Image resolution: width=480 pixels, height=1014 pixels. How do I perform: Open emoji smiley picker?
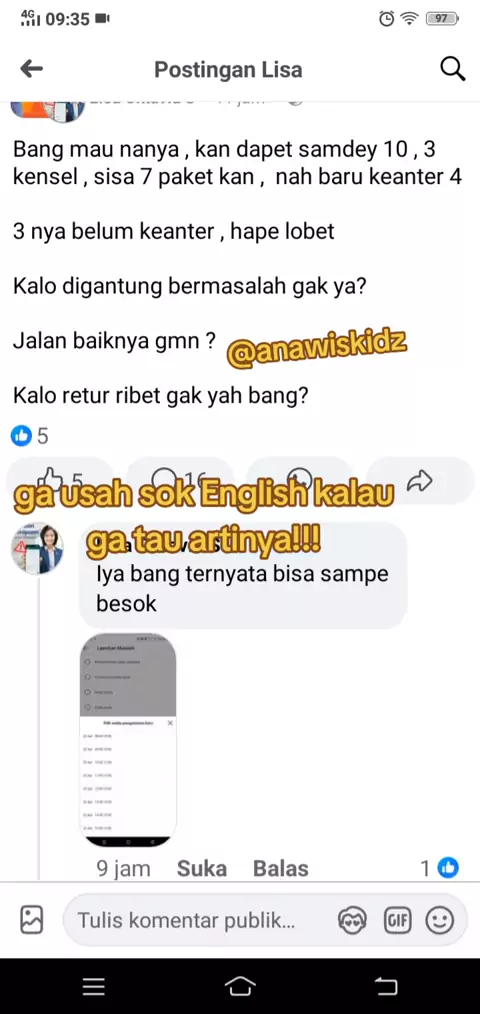click(x=439, y=920)
